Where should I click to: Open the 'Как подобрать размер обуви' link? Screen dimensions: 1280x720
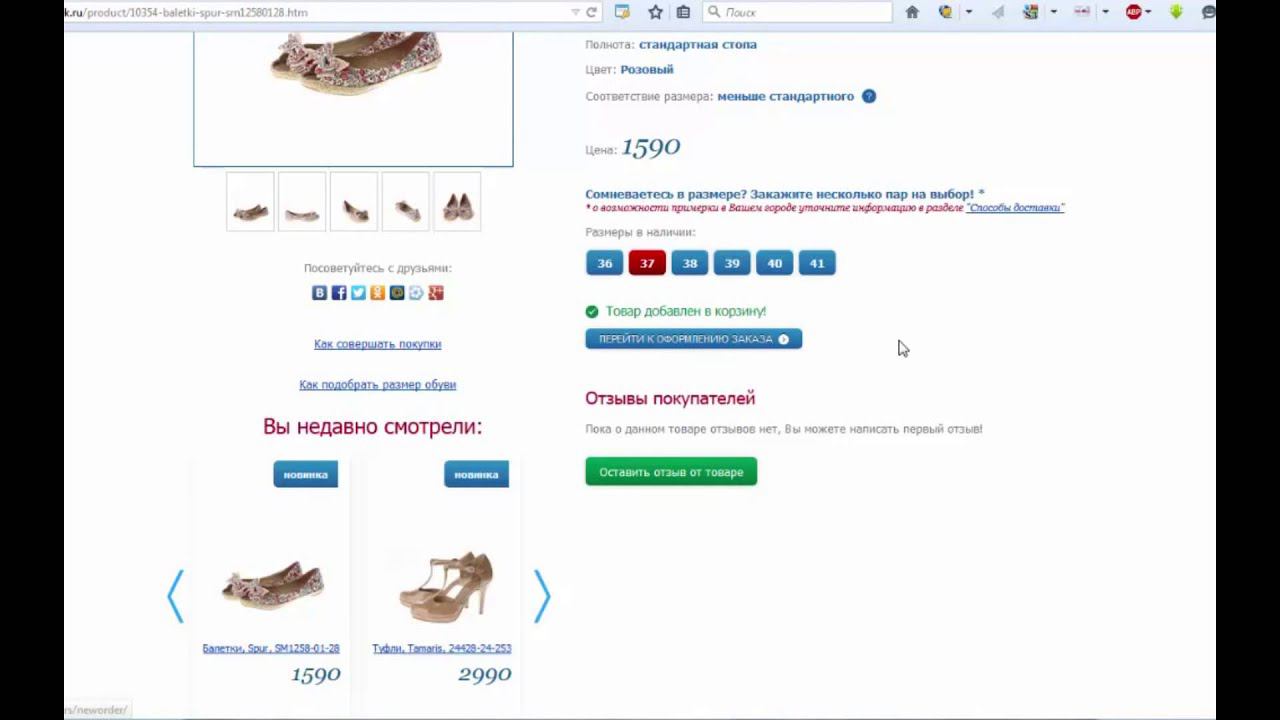[378, 385]
